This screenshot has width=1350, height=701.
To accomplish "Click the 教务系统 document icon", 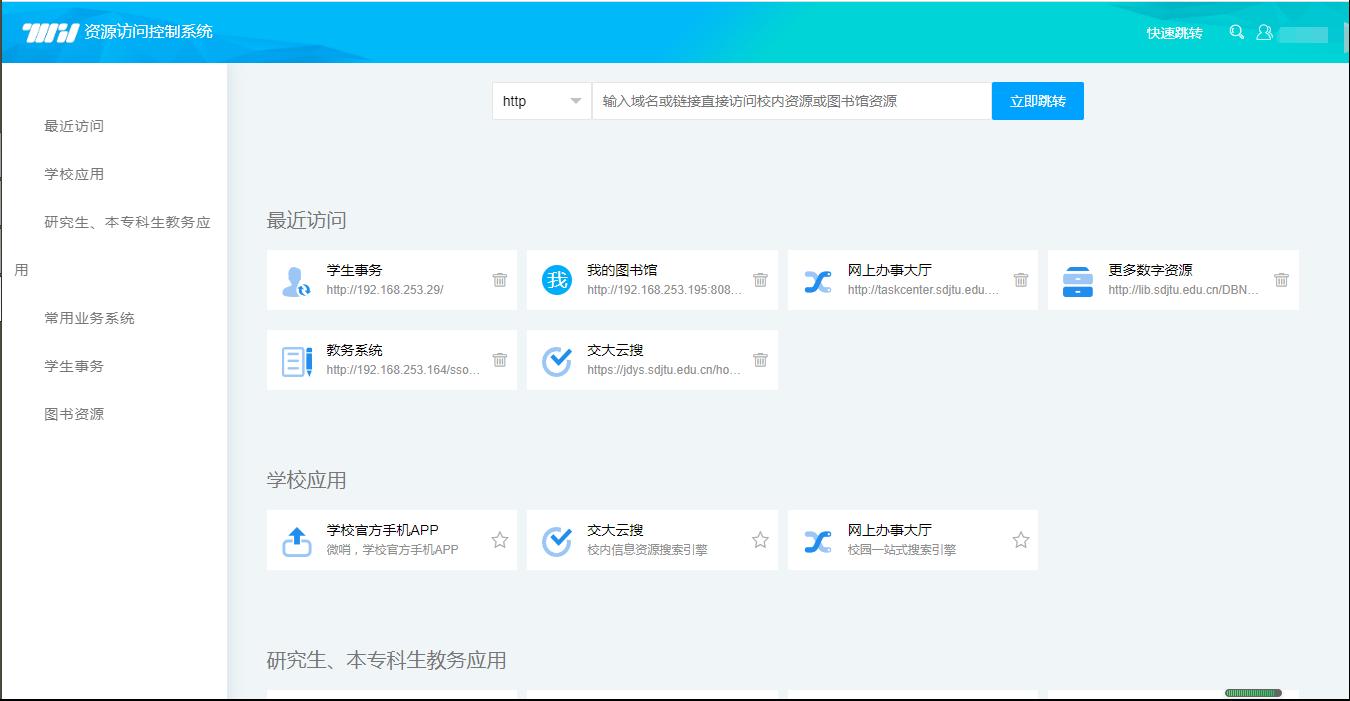I will click(297, 361).
